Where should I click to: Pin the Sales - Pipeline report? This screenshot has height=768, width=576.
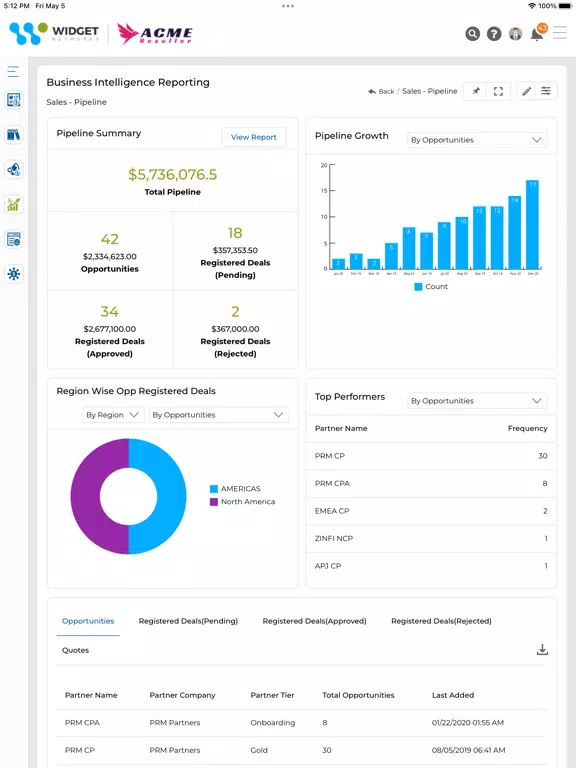point(476,91)
